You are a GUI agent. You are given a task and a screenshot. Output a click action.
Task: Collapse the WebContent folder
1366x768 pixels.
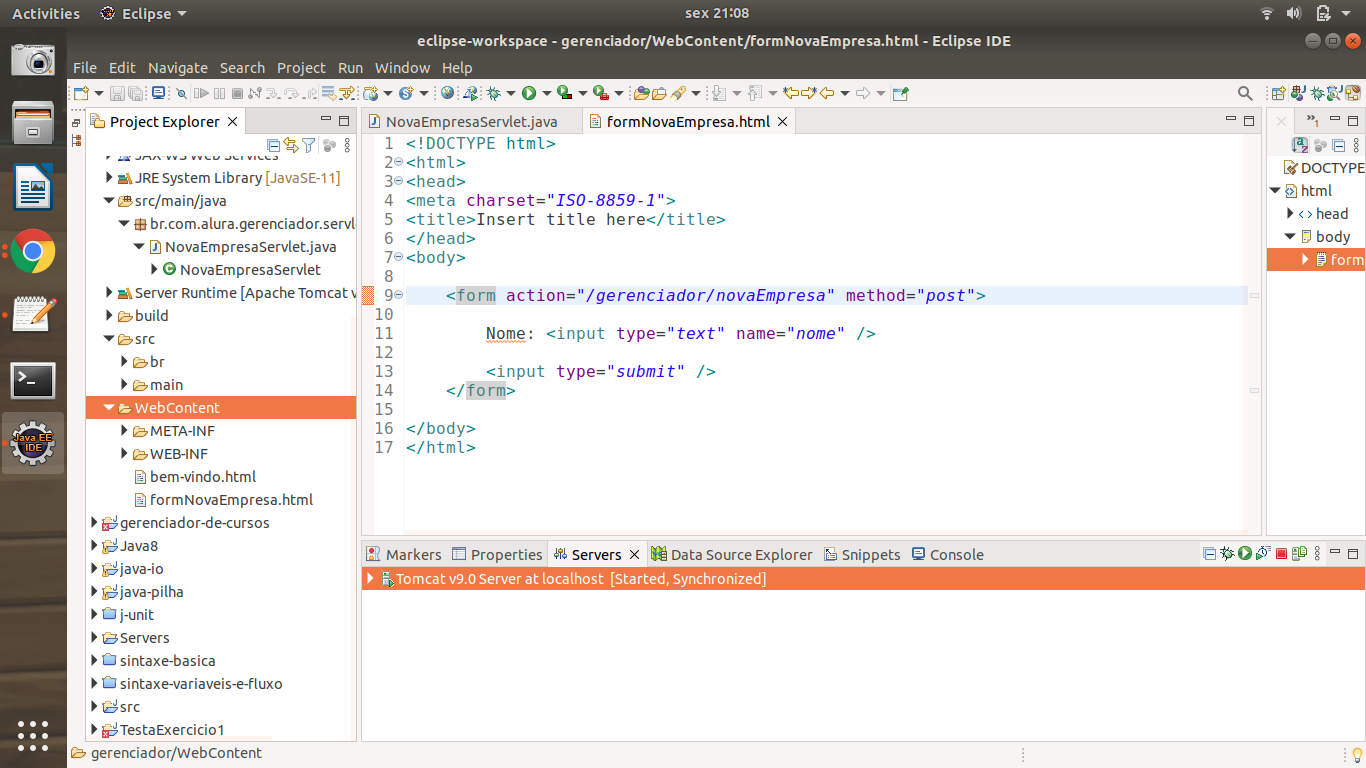coord(109,408)
